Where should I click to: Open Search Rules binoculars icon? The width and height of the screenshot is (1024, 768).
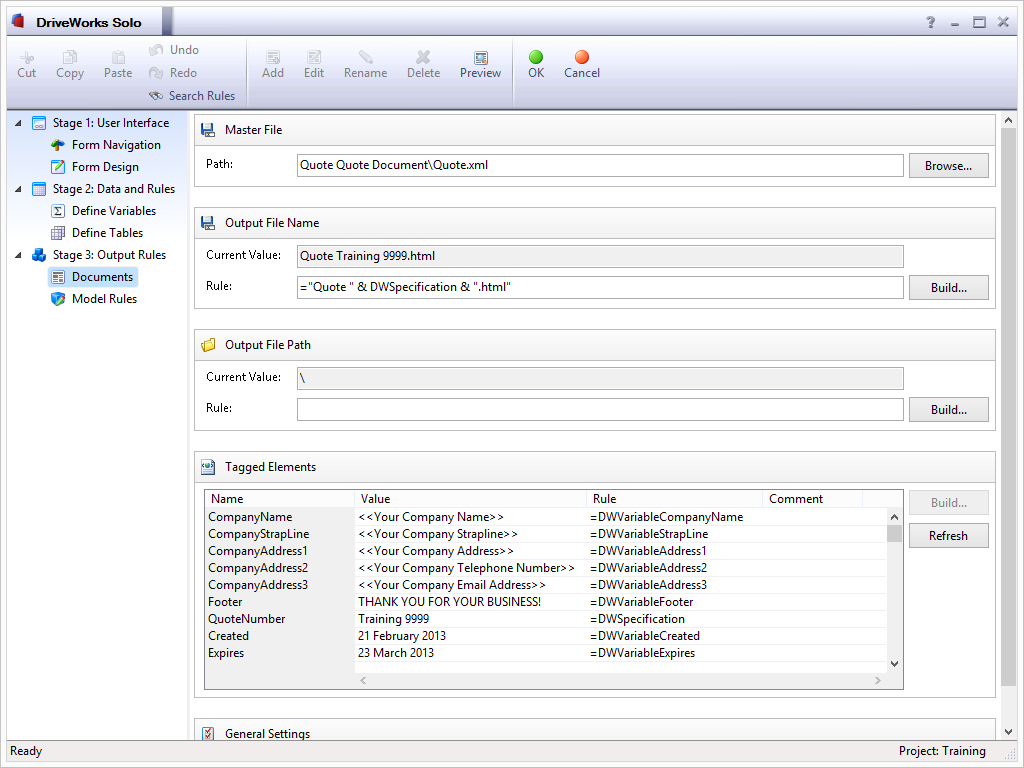pyautogui.click(x=156, y=96)
